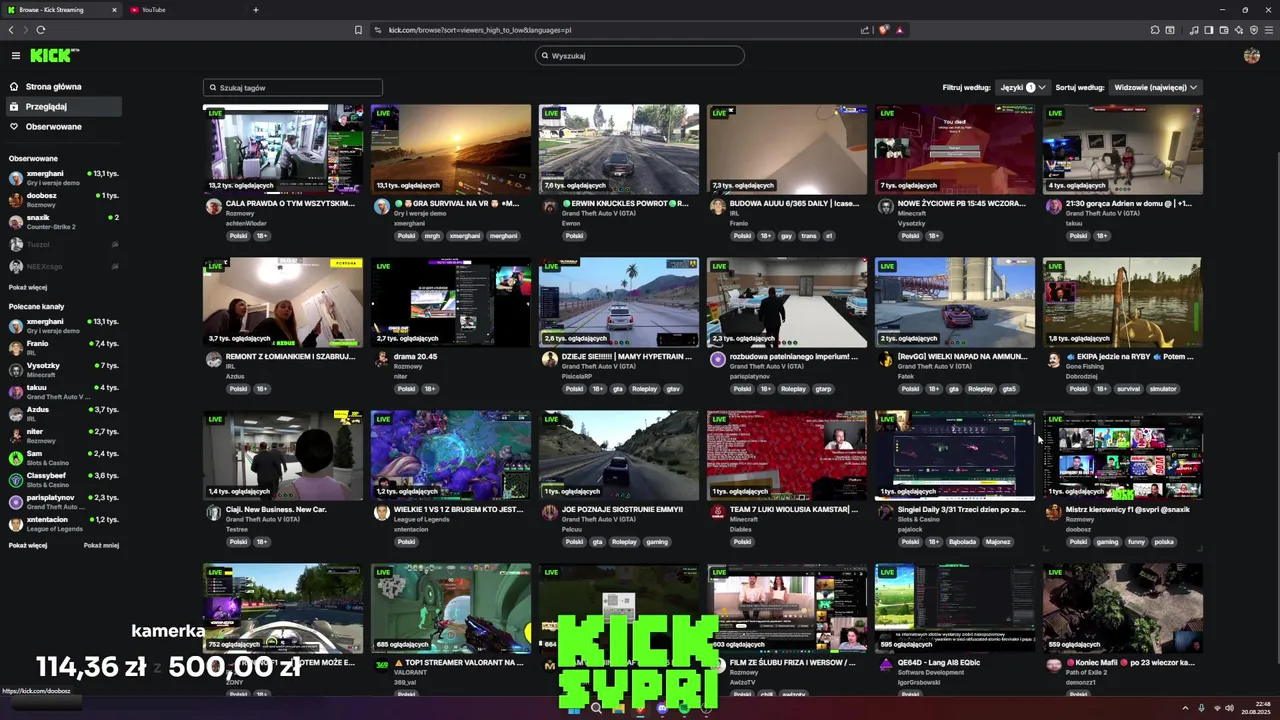
Task: Click the Windows Start button
Action: click(x=574, y=708)
